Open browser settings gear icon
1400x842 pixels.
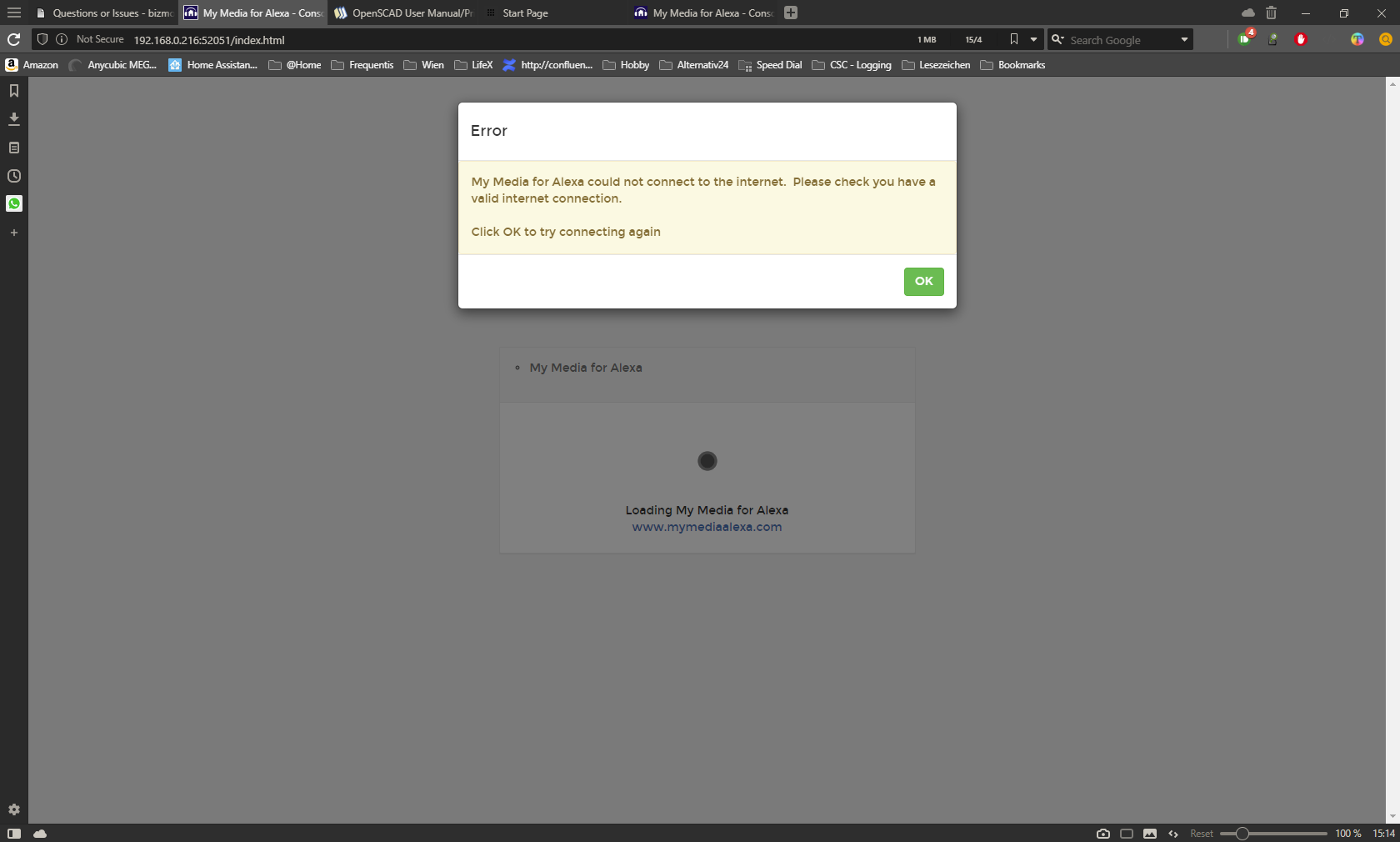point(14,809)
